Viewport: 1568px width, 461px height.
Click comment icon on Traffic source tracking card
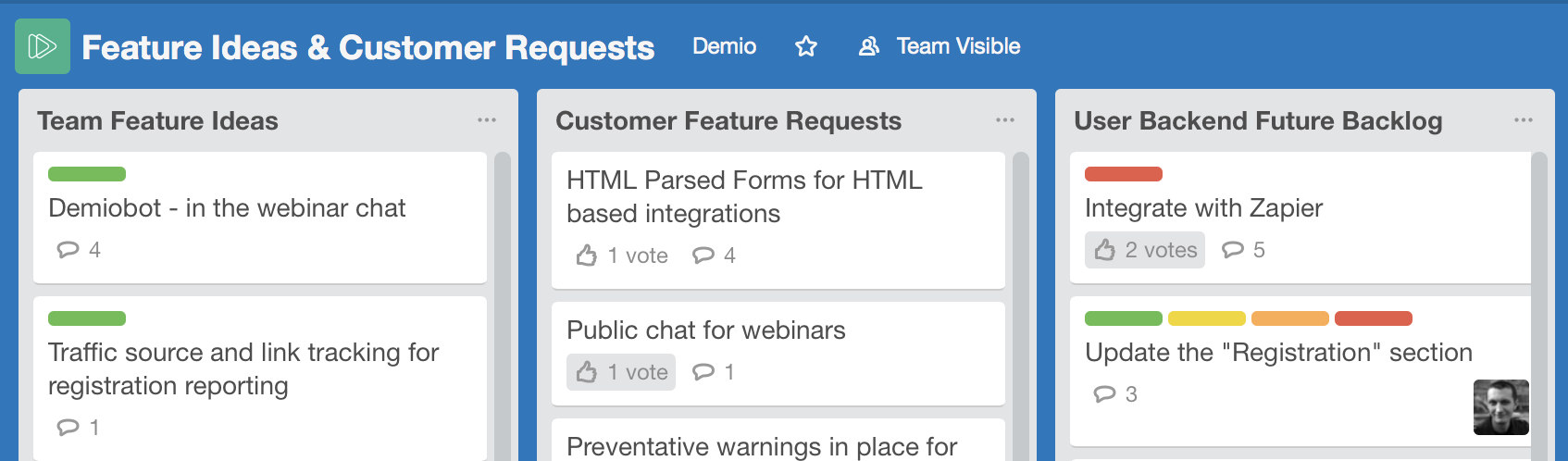click(x=68, y=428)
